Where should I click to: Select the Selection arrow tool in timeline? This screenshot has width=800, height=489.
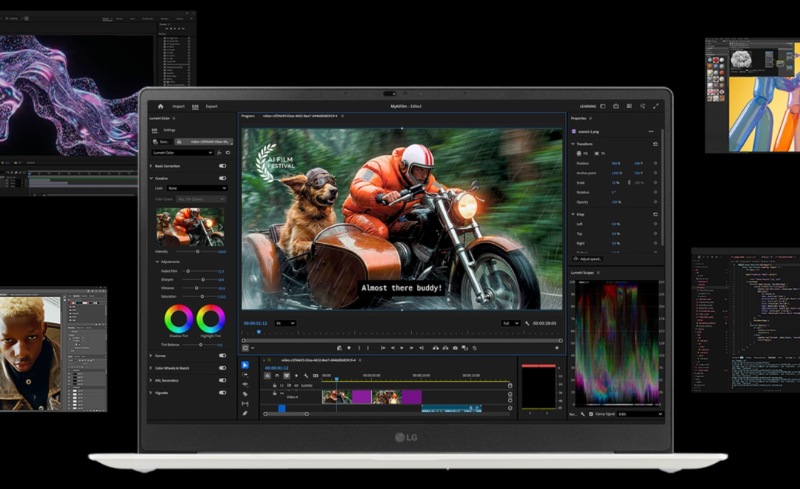pos(245,365)
